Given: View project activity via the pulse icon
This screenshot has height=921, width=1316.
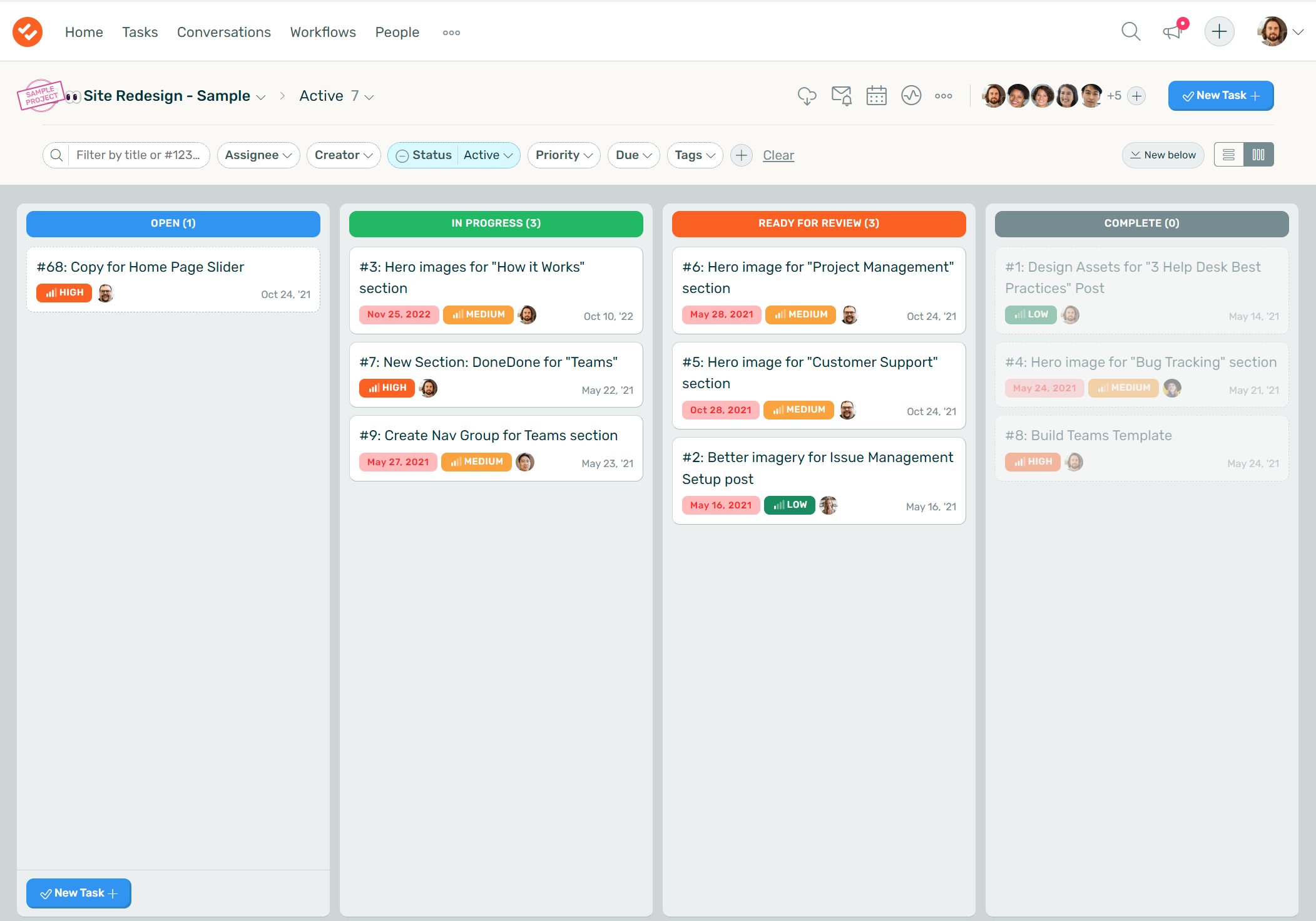Looking at the screenshot, I should [912, 96].
